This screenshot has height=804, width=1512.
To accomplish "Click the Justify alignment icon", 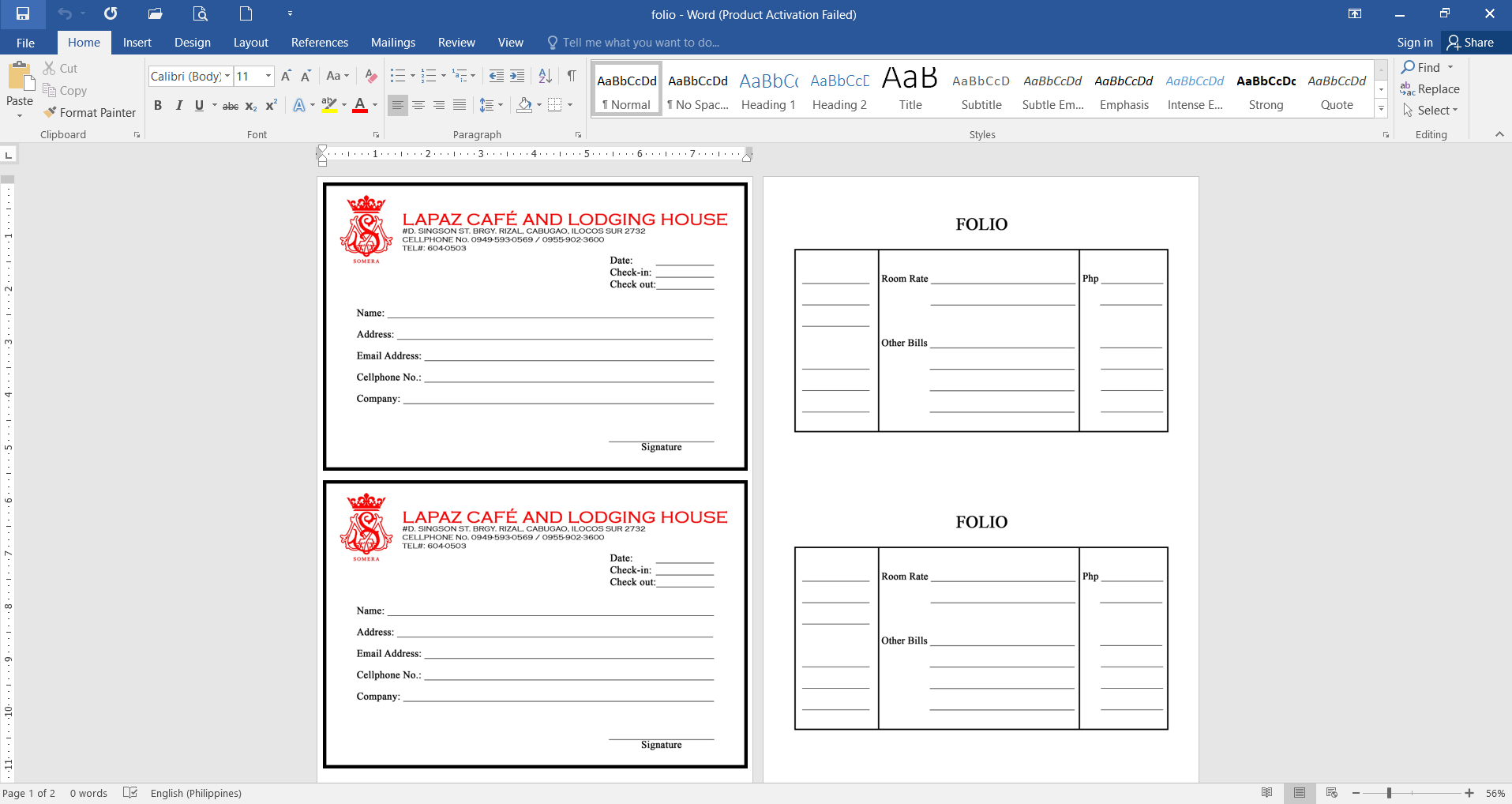I will (460, 105).
